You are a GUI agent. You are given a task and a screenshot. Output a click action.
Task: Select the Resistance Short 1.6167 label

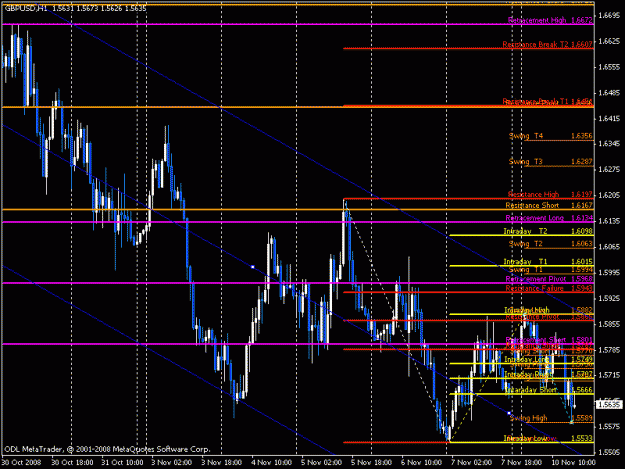(x=549, y=205)
